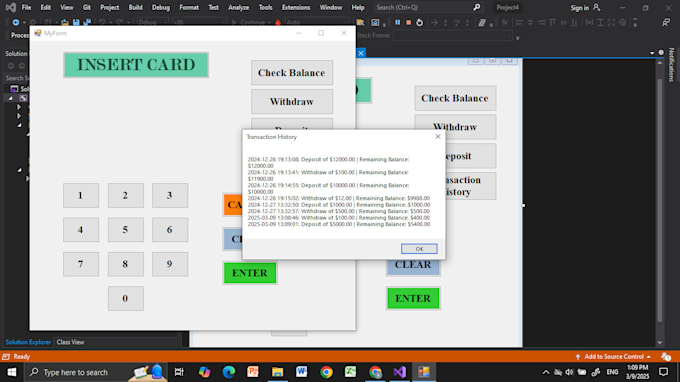The height and width of the screenshot is (382, 680).
Task: Open the document window settings gear icon
Action: coord(661,52)
